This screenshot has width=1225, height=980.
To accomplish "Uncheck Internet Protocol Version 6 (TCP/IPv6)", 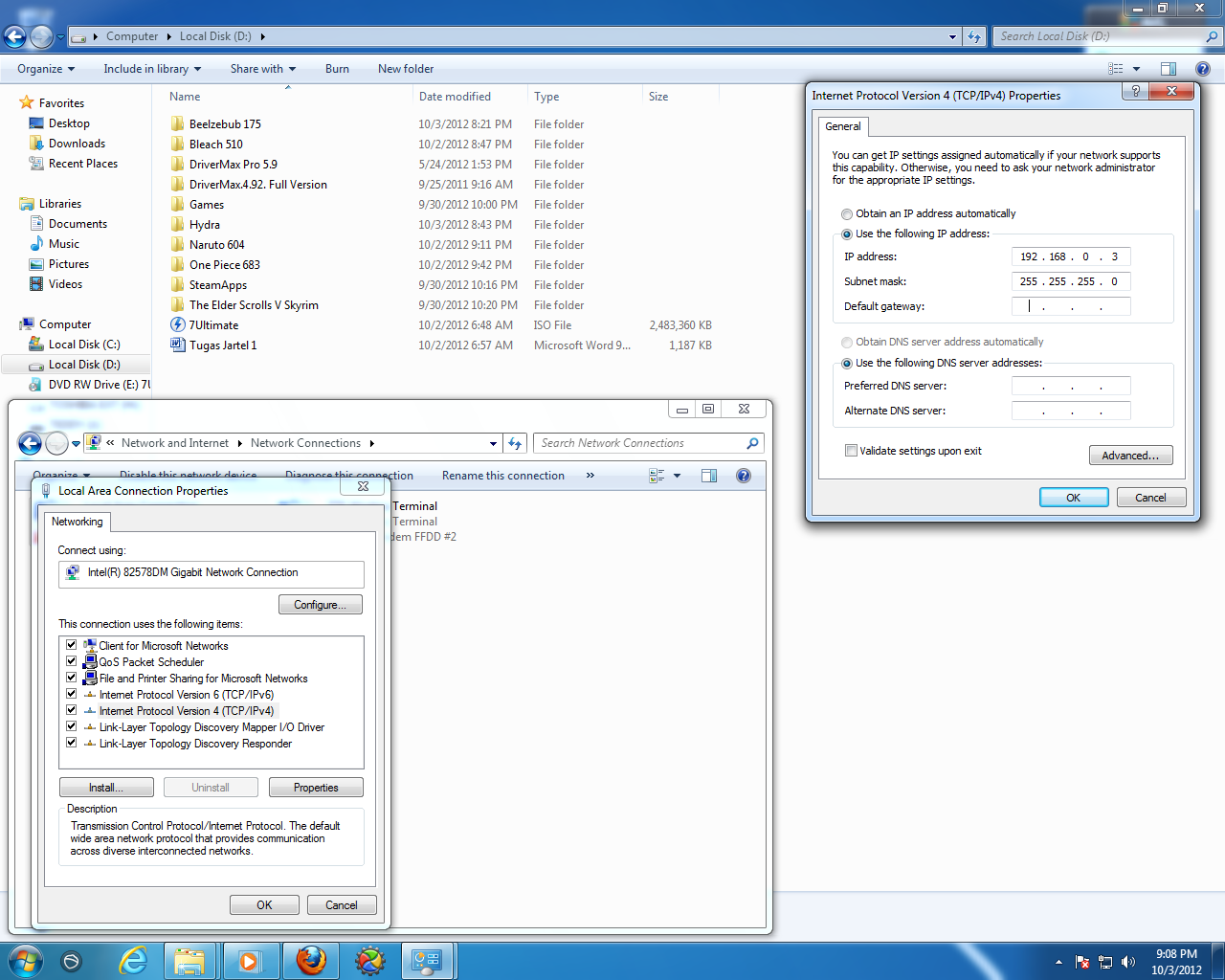I will click(x=71, y=694).
